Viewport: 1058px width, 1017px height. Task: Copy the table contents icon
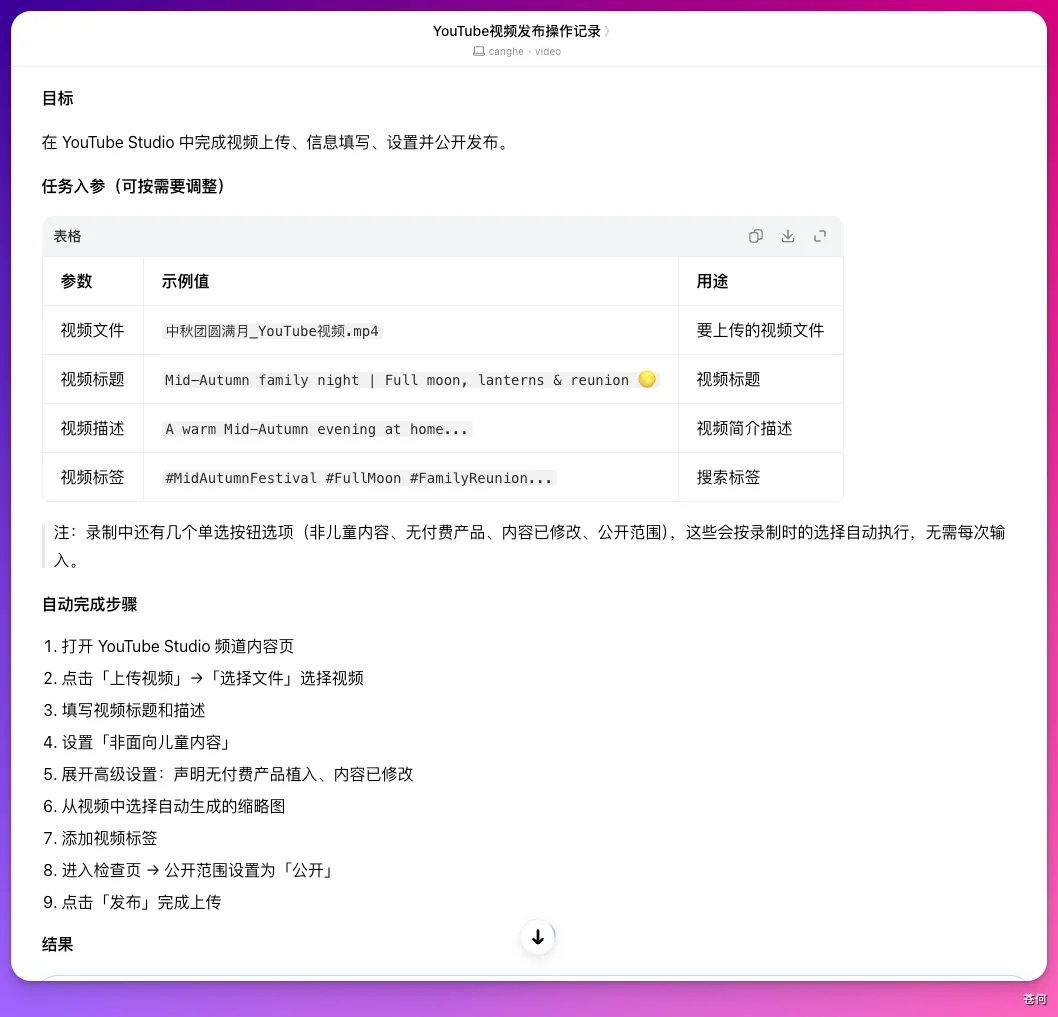pyautogui.click(x=756, y=236)
